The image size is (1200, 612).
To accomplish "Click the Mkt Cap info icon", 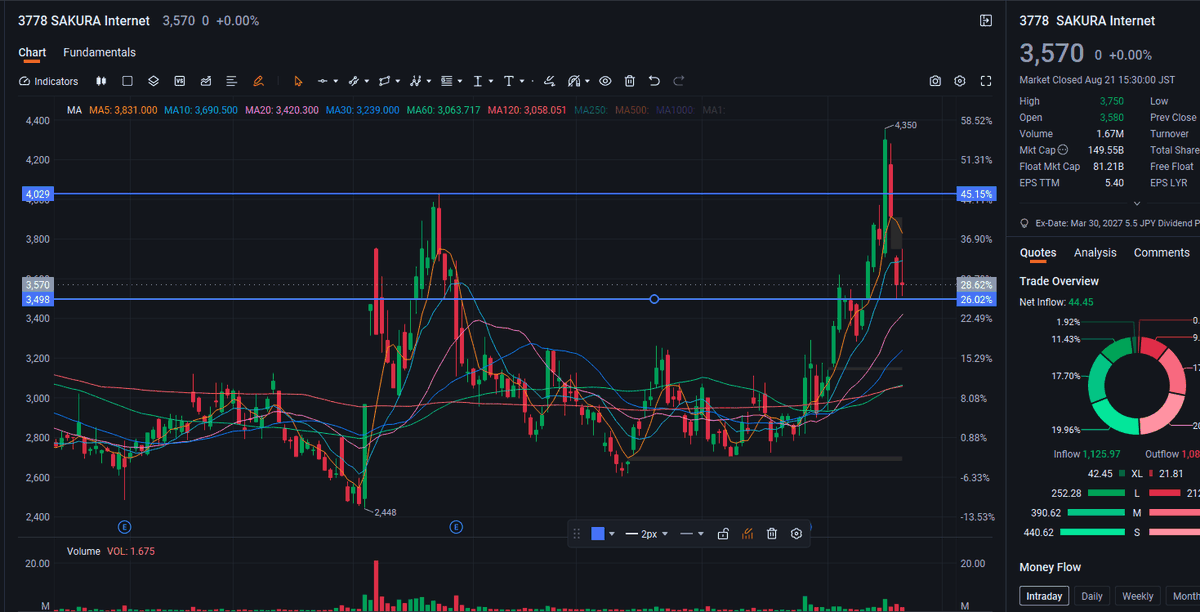I will pos(1063,150).
